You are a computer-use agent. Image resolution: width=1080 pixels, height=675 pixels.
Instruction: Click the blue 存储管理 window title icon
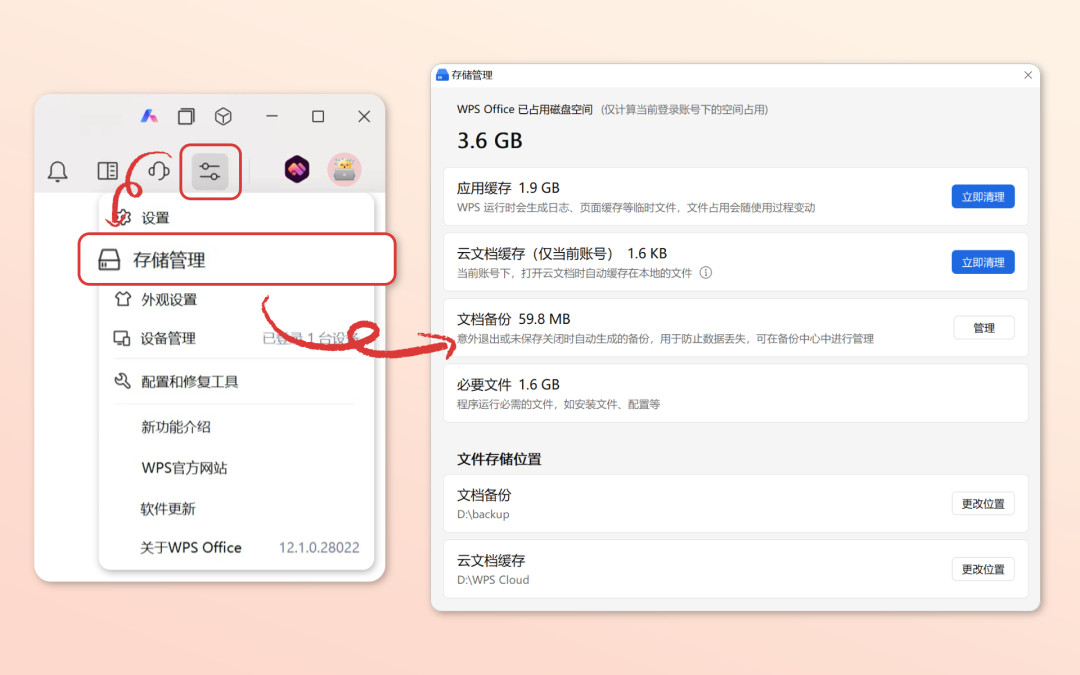(x=443, y=75)
